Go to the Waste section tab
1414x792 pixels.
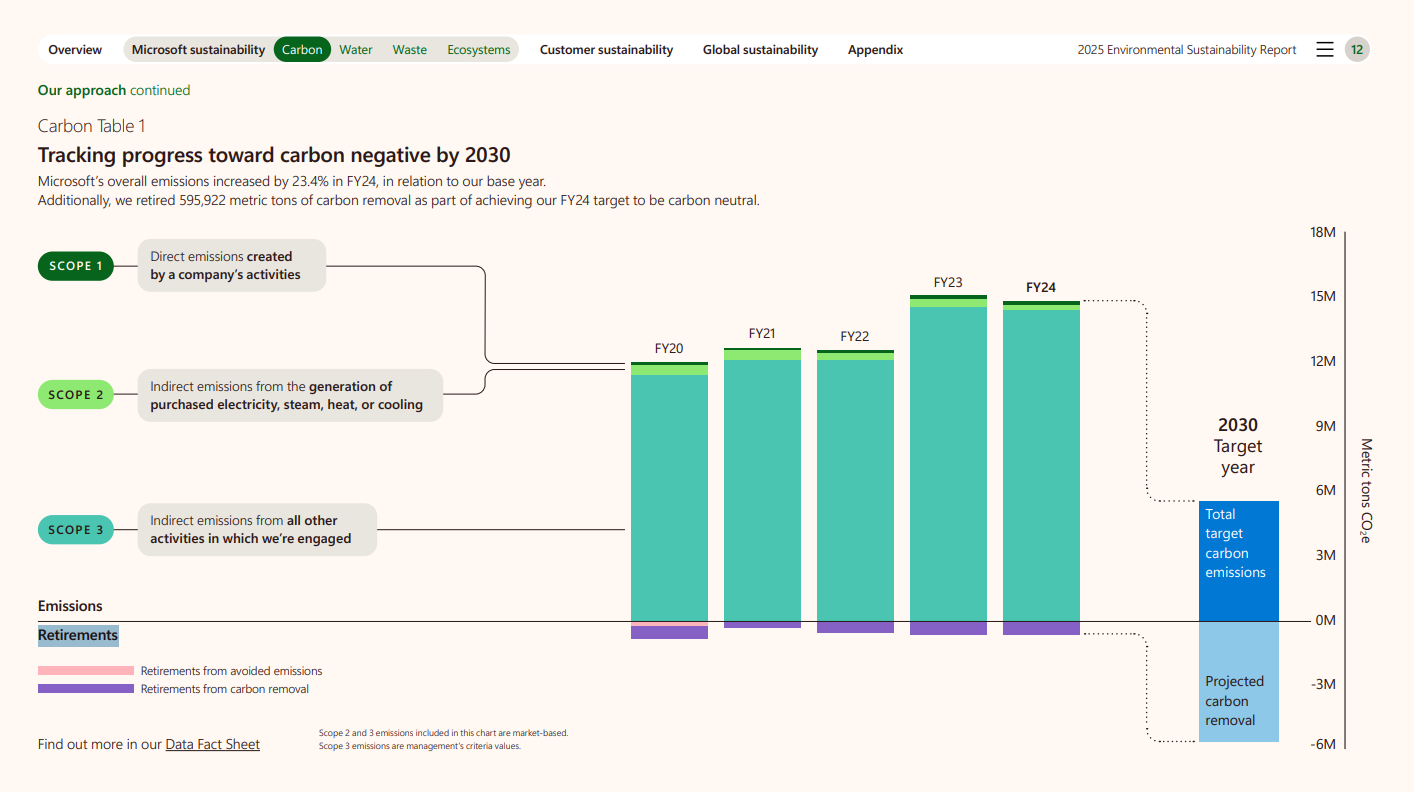coord(409,50)
